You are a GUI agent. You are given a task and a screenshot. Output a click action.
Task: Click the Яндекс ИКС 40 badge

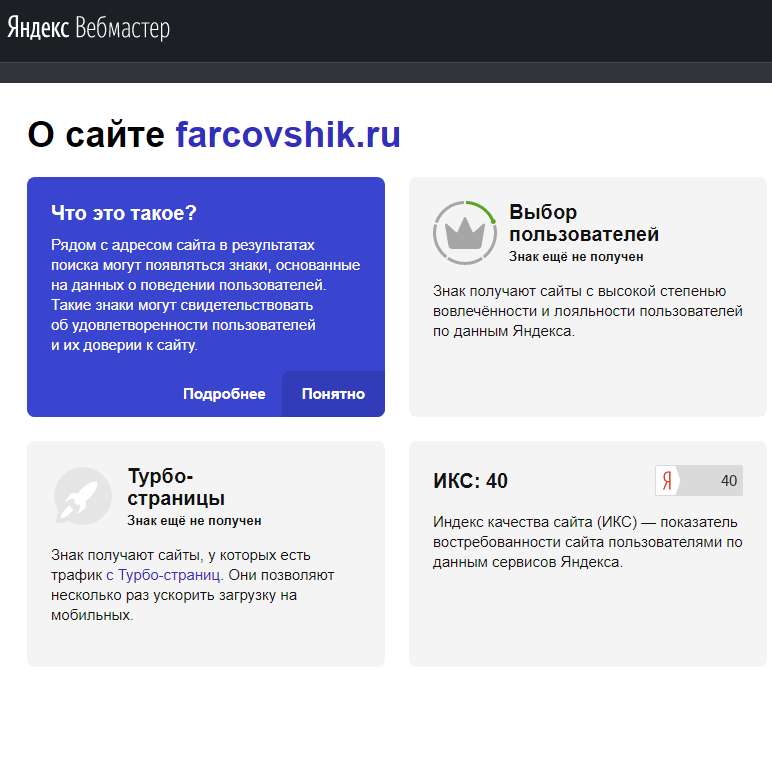click(699, 480)
